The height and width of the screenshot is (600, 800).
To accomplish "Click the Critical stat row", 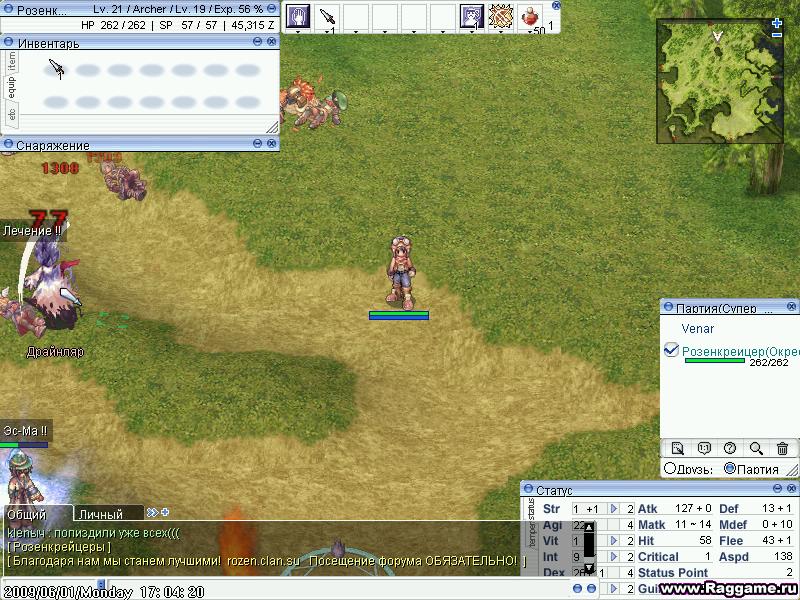I will coord(674,557).
